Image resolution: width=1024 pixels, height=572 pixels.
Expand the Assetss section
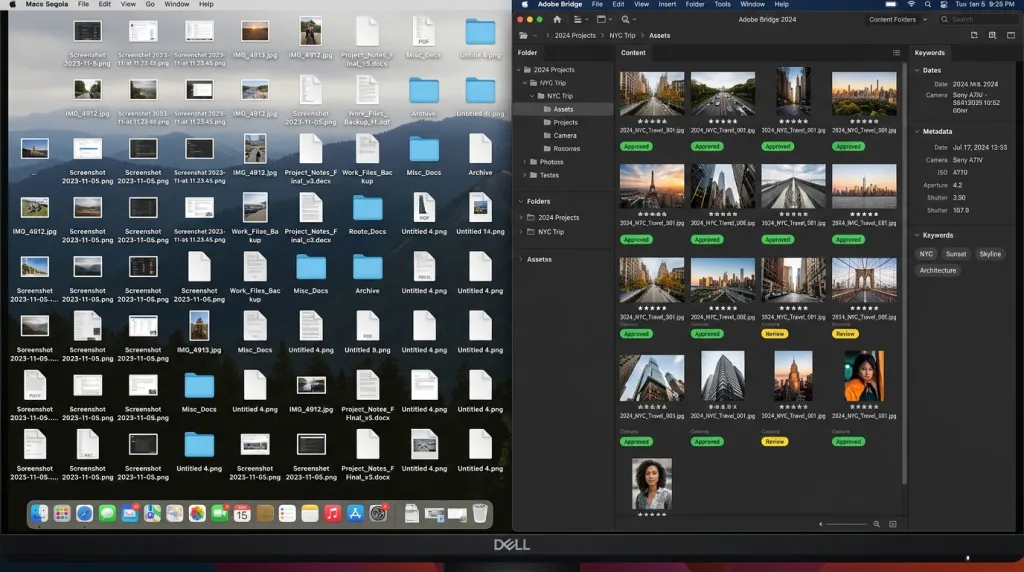tap(520, 259)
